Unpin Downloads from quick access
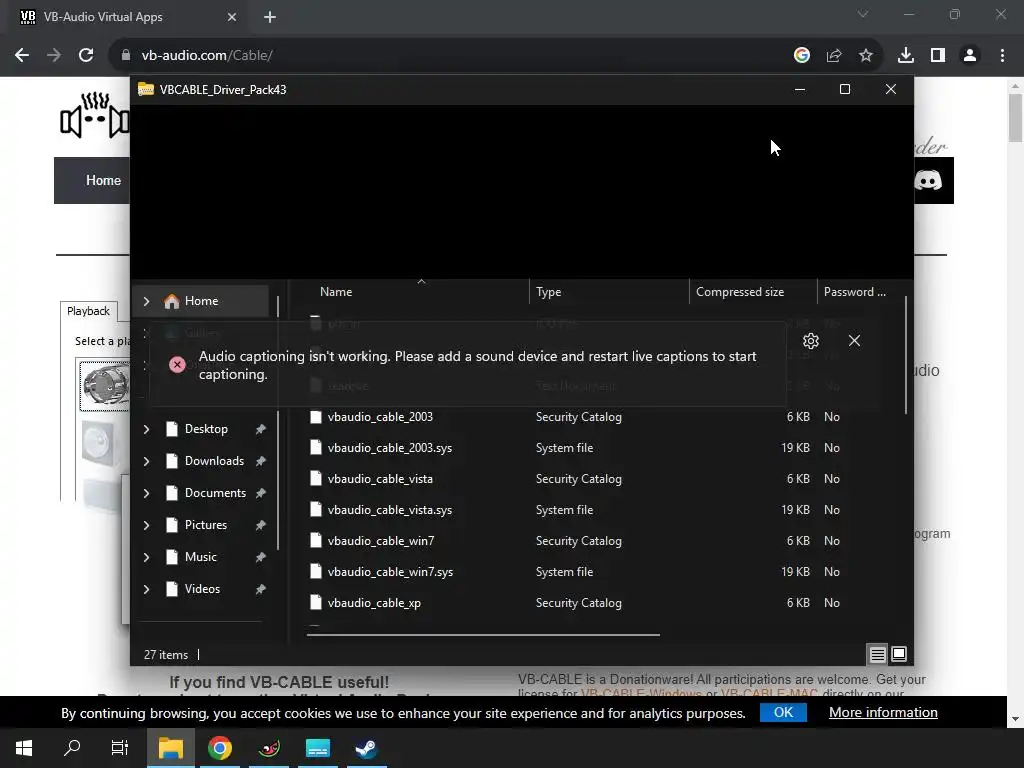 (x=261, y=461)
